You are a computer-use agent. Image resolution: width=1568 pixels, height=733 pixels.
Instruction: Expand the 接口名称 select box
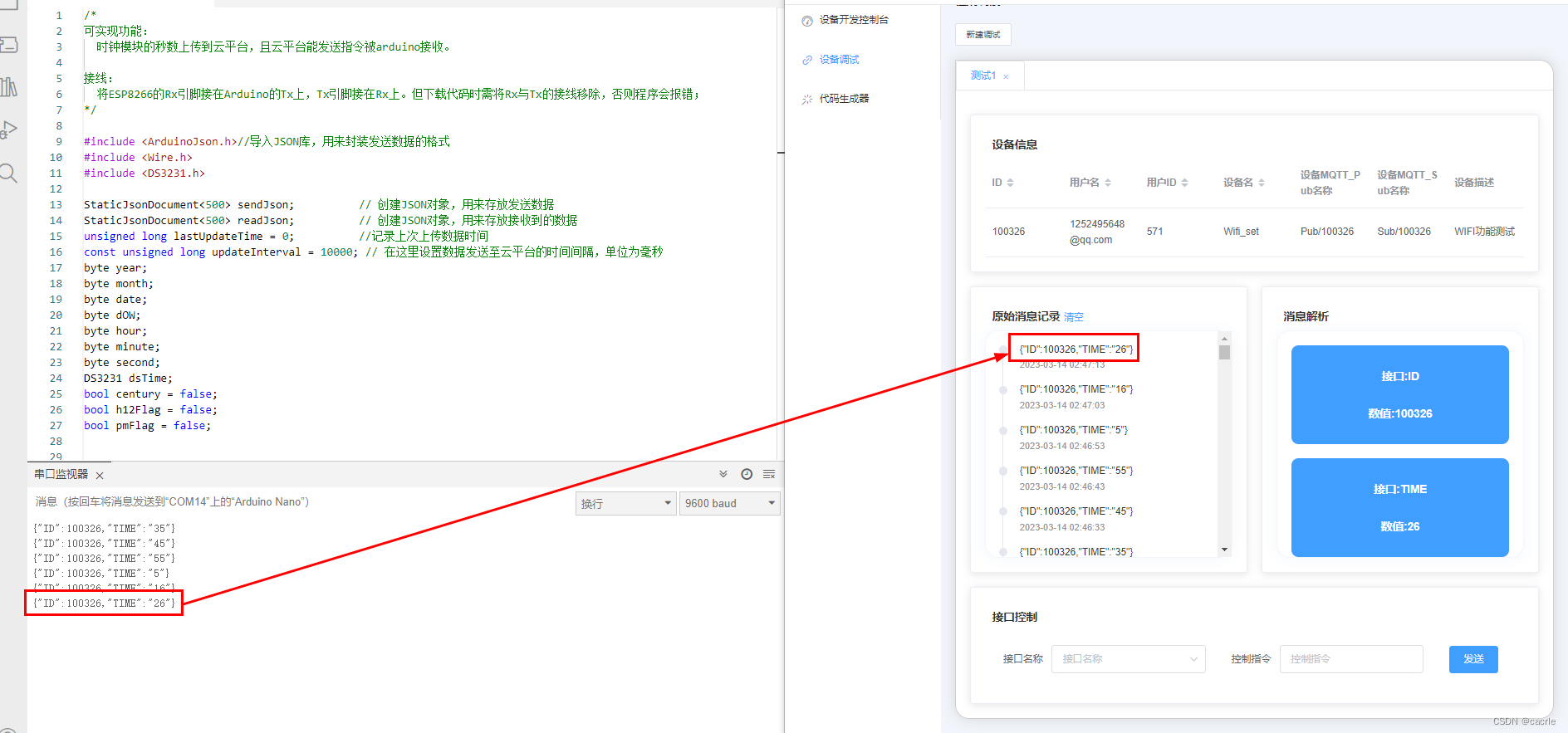[x=1128, y=659]
